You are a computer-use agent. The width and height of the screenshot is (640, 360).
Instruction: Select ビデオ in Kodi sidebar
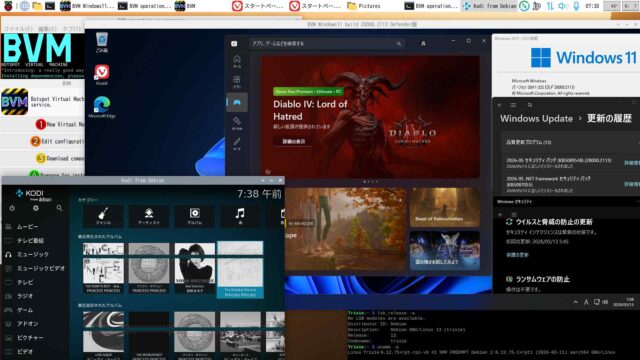(x=25, y=351)
